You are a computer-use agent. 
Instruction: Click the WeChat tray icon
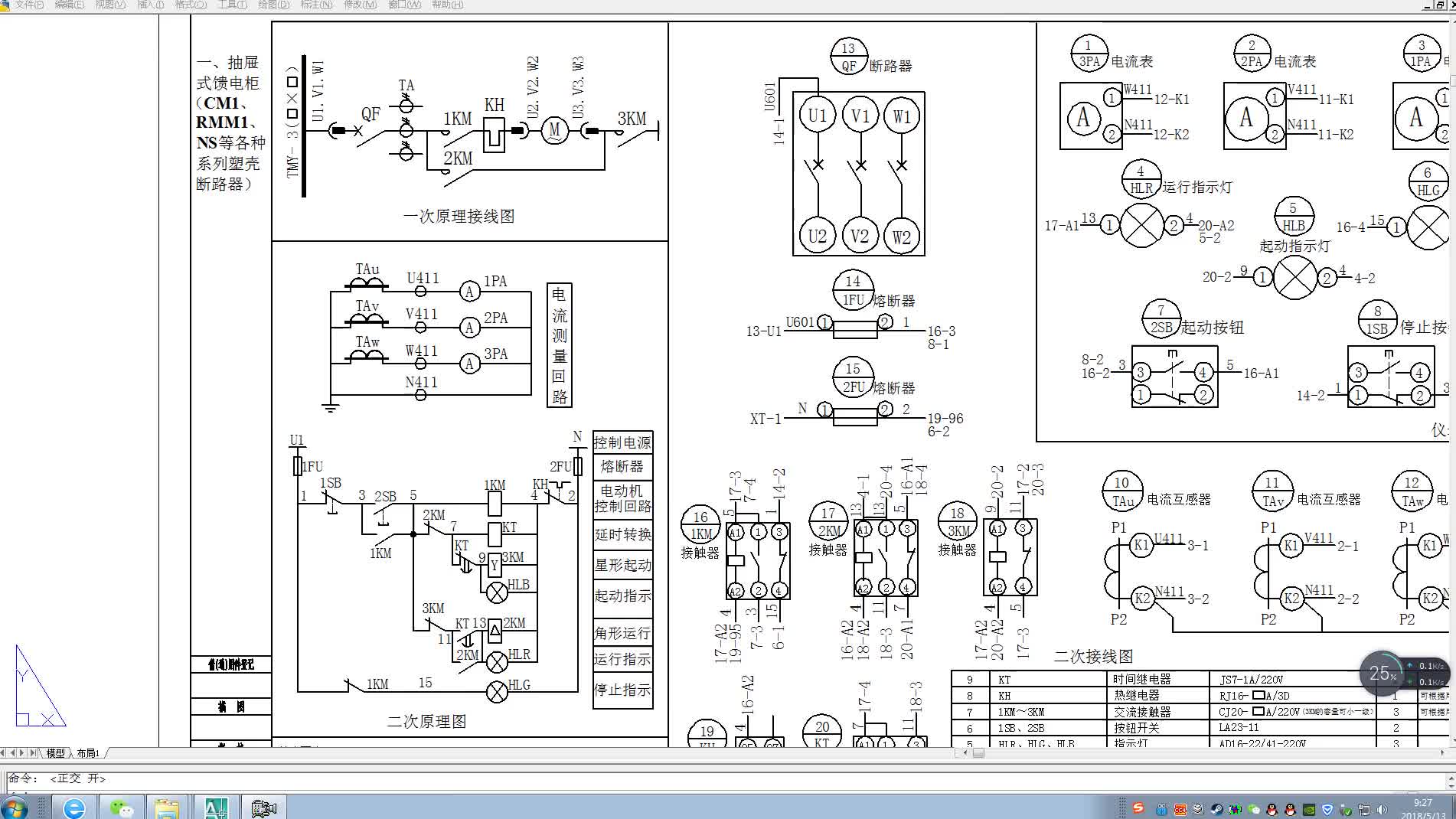[1253, 809]
